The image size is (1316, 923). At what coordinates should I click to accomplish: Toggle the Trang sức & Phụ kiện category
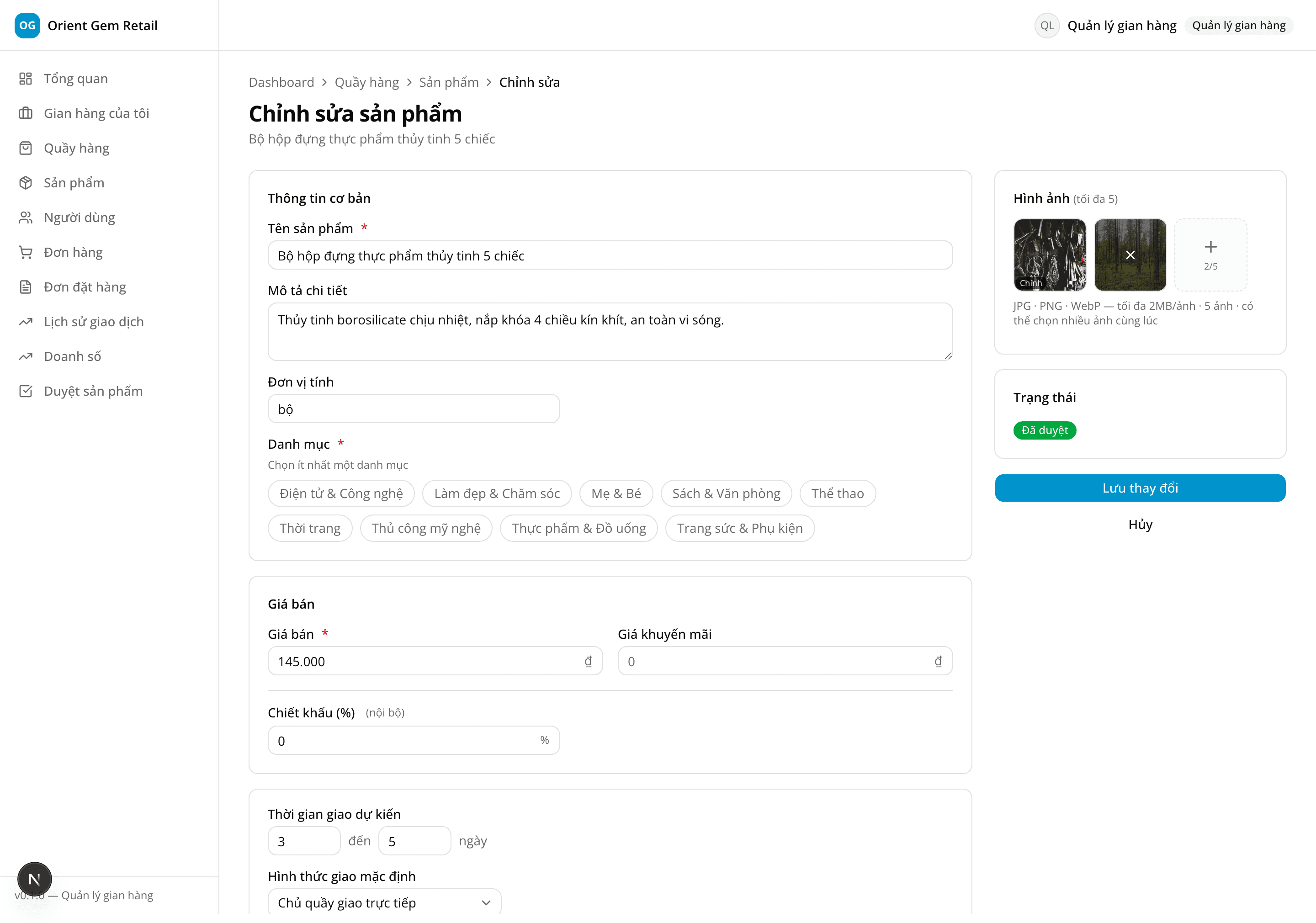740,528
